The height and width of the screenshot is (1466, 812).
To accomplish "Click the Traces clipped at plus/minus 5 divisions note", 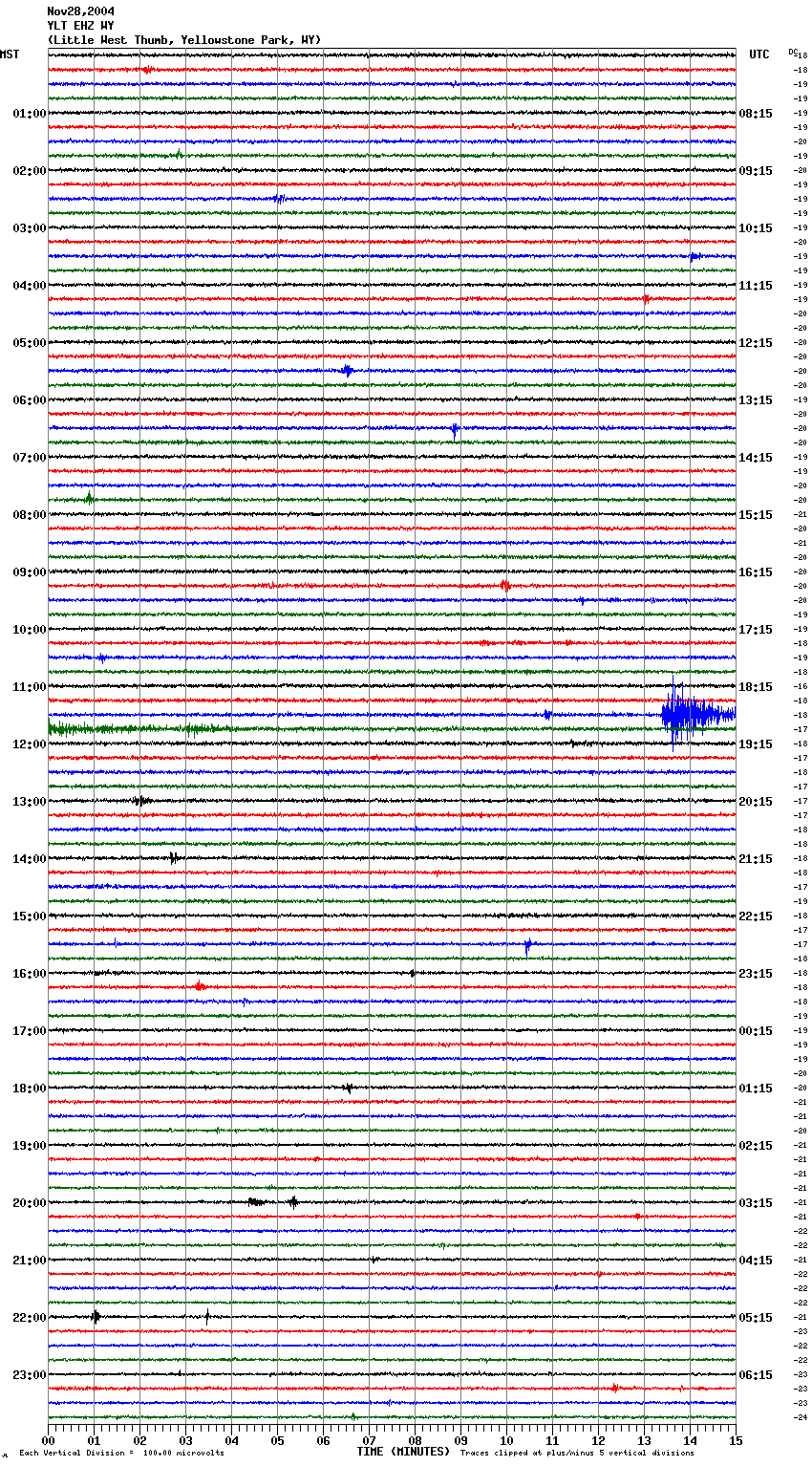I will [577, 1454].
